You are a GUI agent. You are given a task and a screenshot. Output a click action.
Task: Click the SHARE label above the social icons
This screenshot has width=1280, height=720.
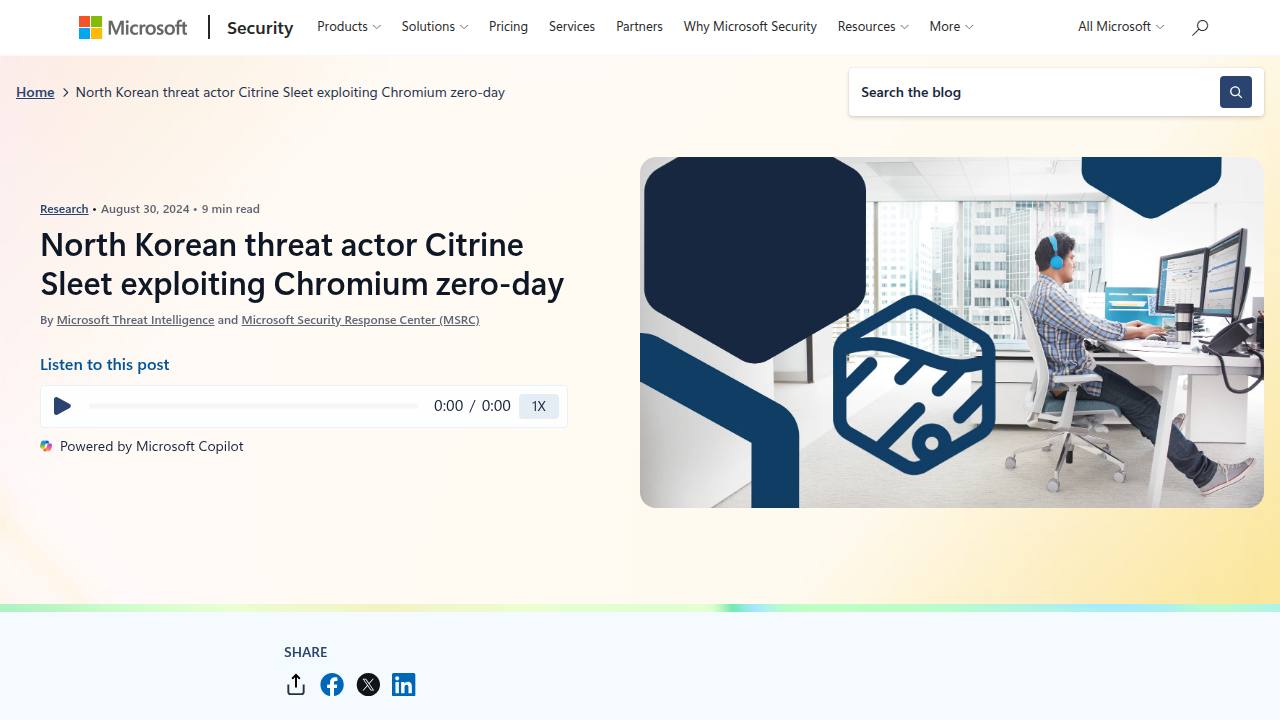pos(306,652)
